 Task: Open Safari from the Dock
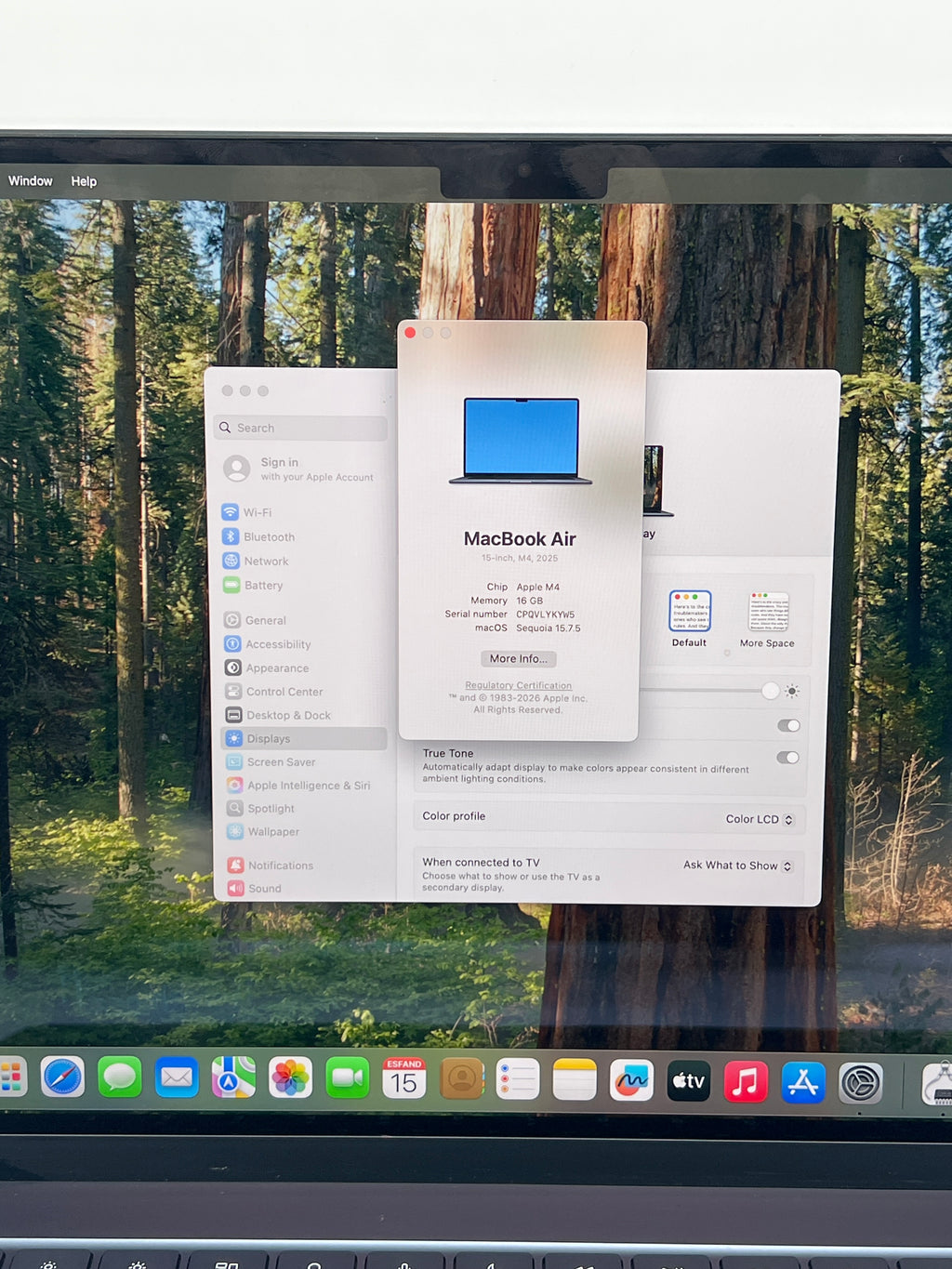point(62,1078)
